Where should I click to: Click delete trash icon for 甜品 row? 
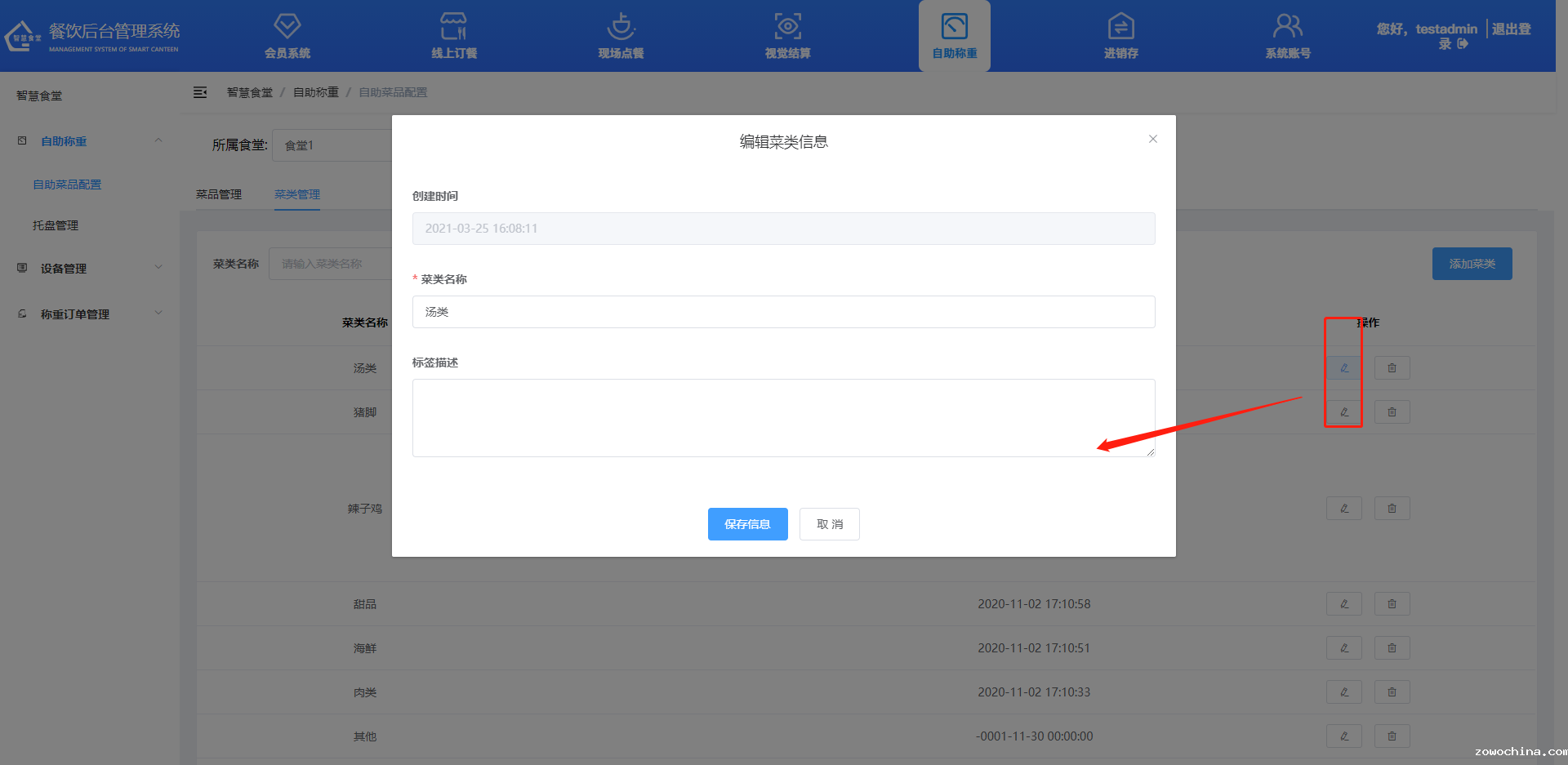click(1392, 604)
